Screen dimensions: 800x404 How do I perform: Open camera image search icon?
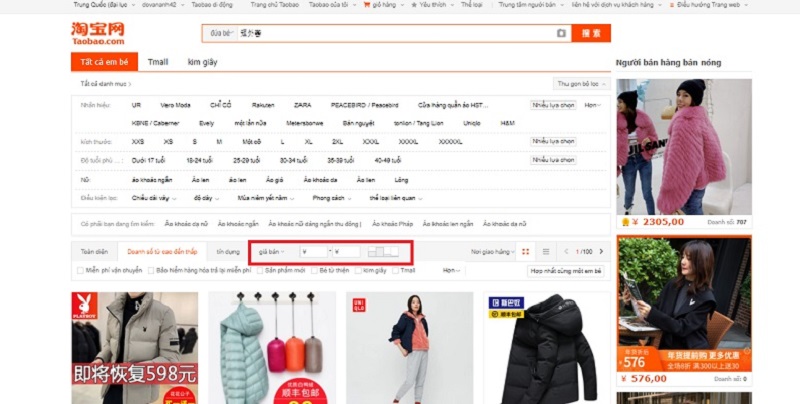pos(561,33)
